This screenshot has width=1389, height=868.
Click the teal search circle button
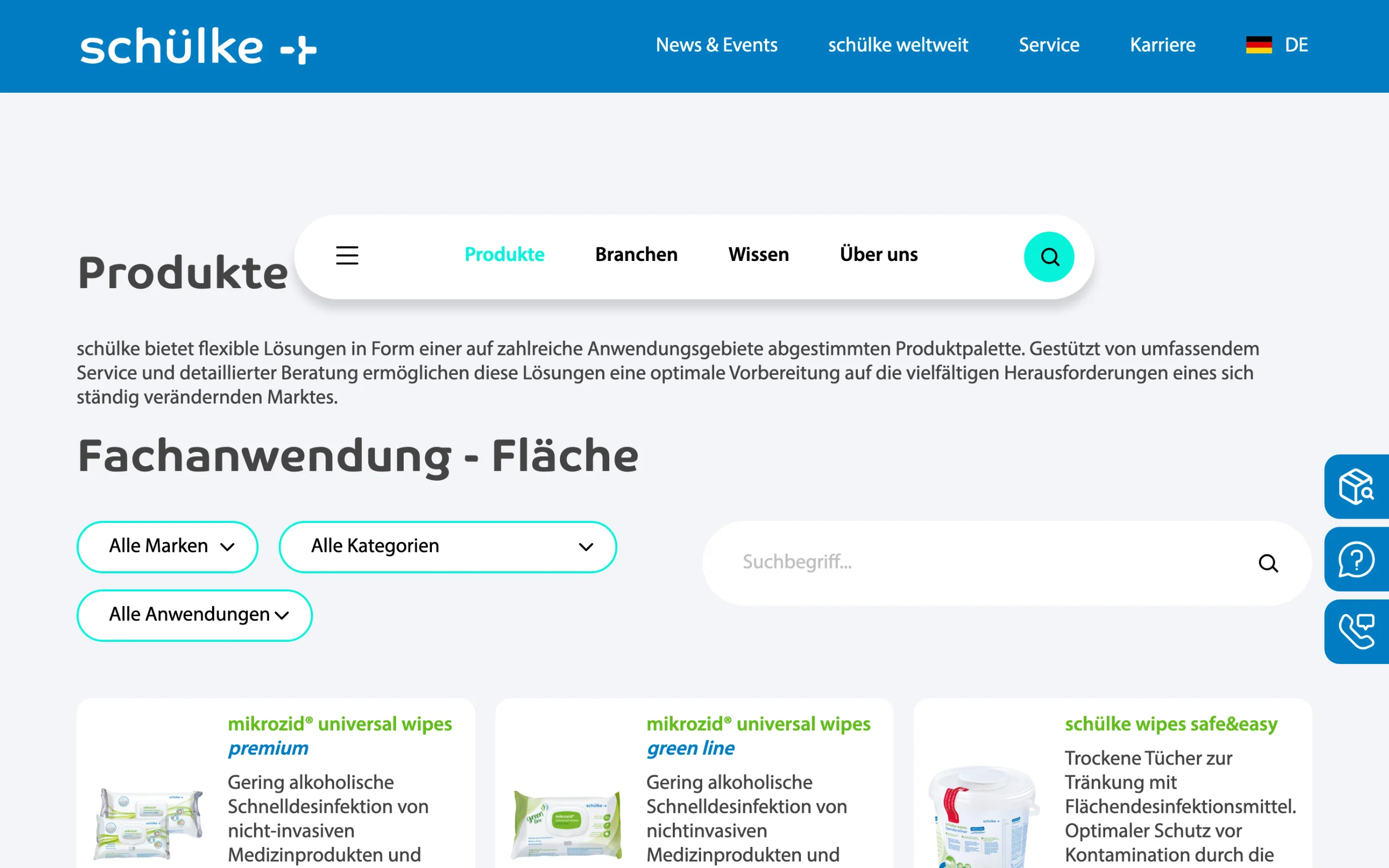tap(1049, 257)
